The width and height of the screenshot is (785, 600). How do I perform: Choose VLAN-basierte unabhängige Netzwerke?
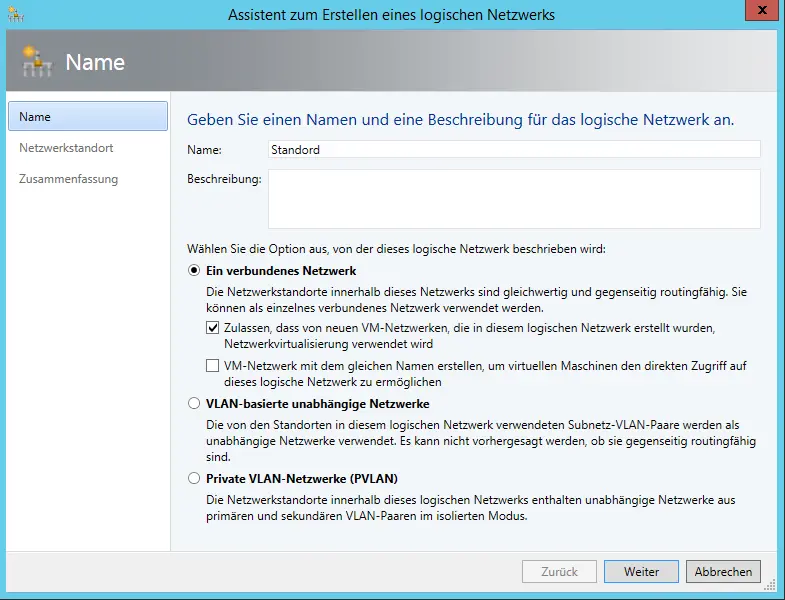click(194, 404)
